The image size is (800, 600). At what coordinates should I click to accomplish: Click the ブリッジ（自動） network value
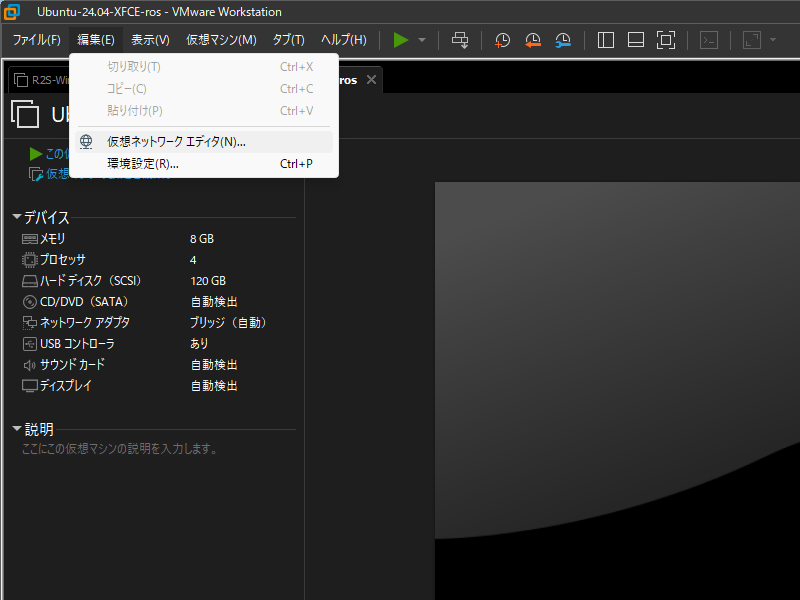(x=228, y=322)
